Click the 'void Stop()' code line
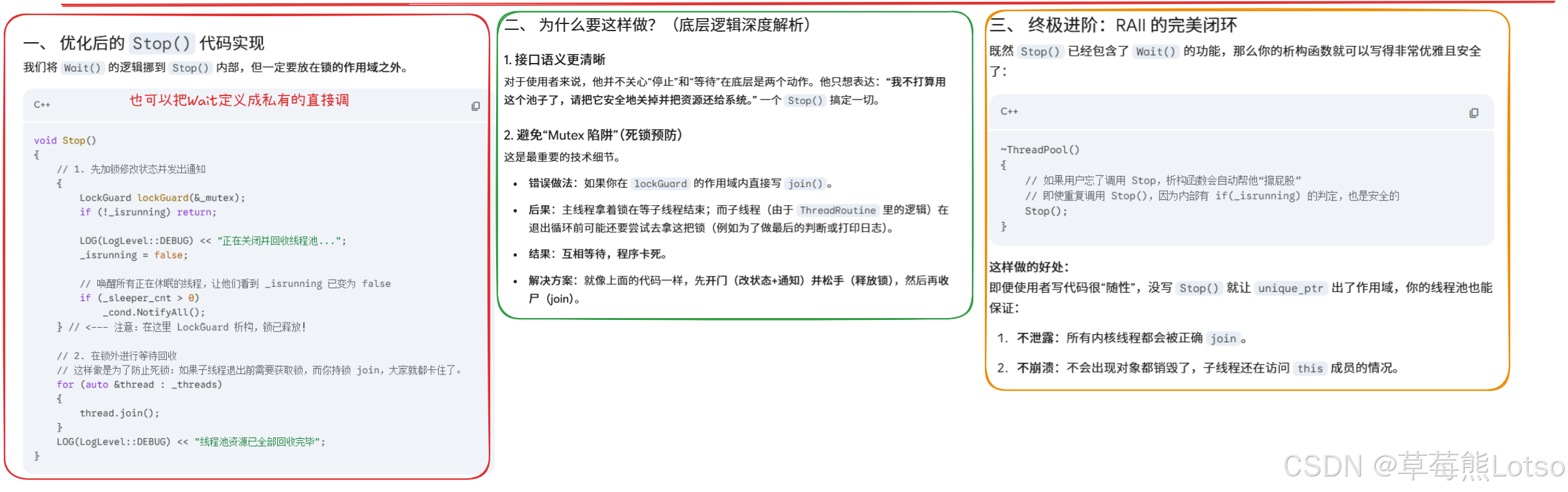Viewport: 1568px width, 492px height. click(65, 140)
